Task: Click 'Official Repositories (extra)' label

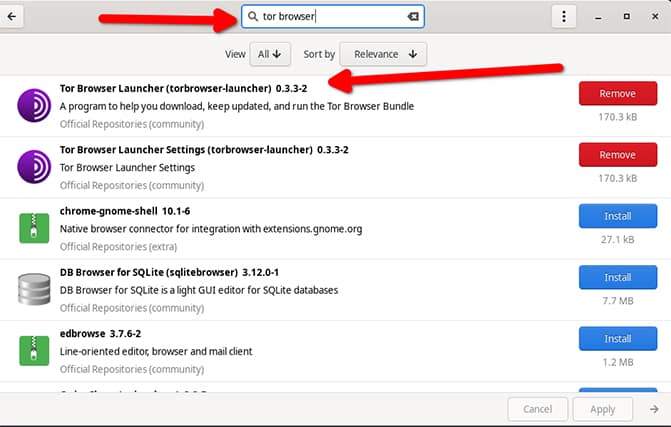Action: pyautogui.click(x=119, y=247)
